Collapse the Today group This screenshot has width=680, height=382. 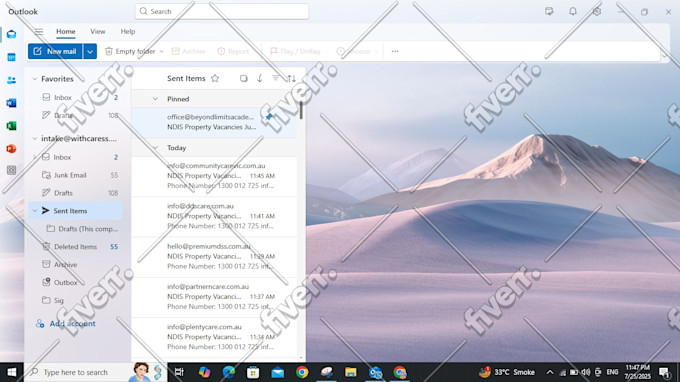pos(155,148)
